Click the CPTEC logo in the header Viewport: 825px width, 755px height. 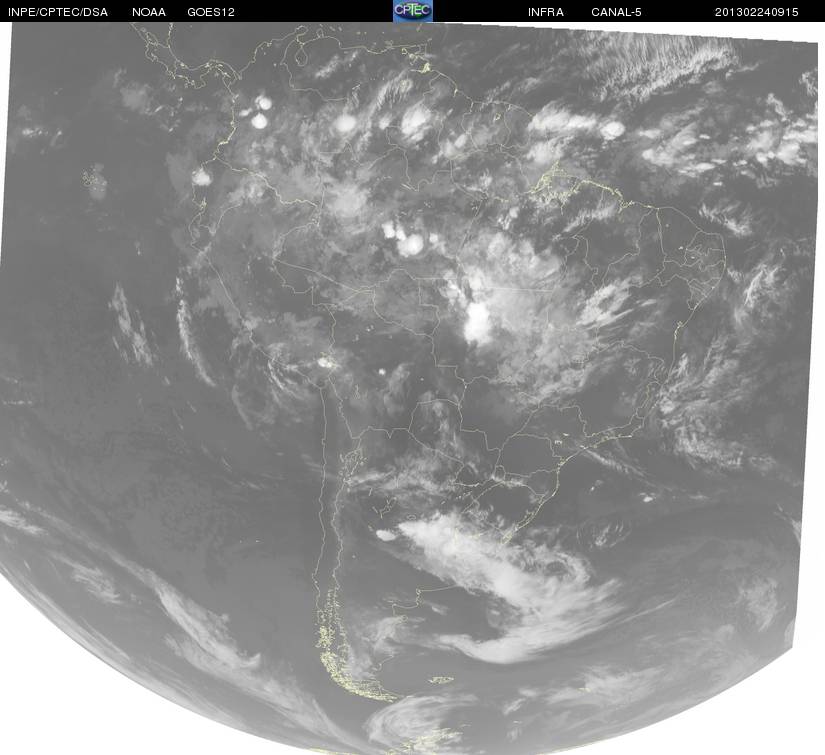coord(413,11)
